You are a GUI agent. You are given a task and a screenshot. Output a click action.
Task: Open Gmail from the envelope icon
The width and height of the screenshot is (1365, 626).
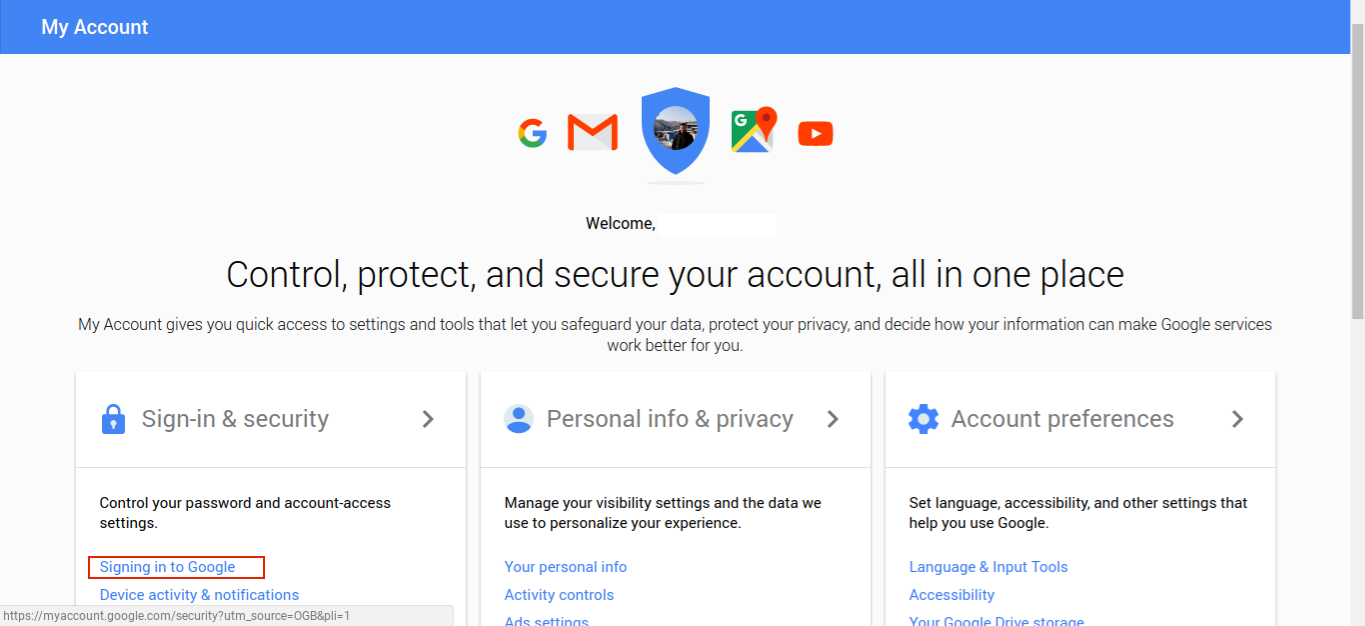[x=592, y=131]
